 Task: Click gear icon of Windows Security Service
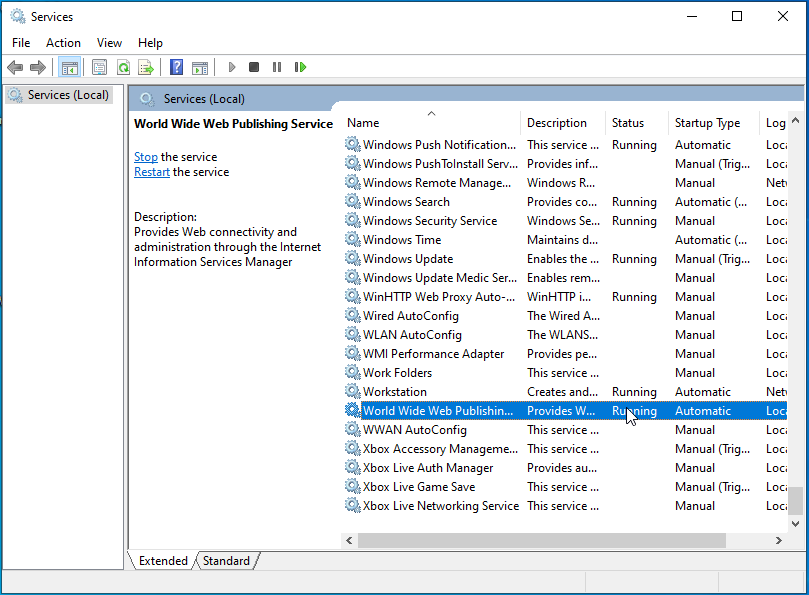click(x=353, y=220)
